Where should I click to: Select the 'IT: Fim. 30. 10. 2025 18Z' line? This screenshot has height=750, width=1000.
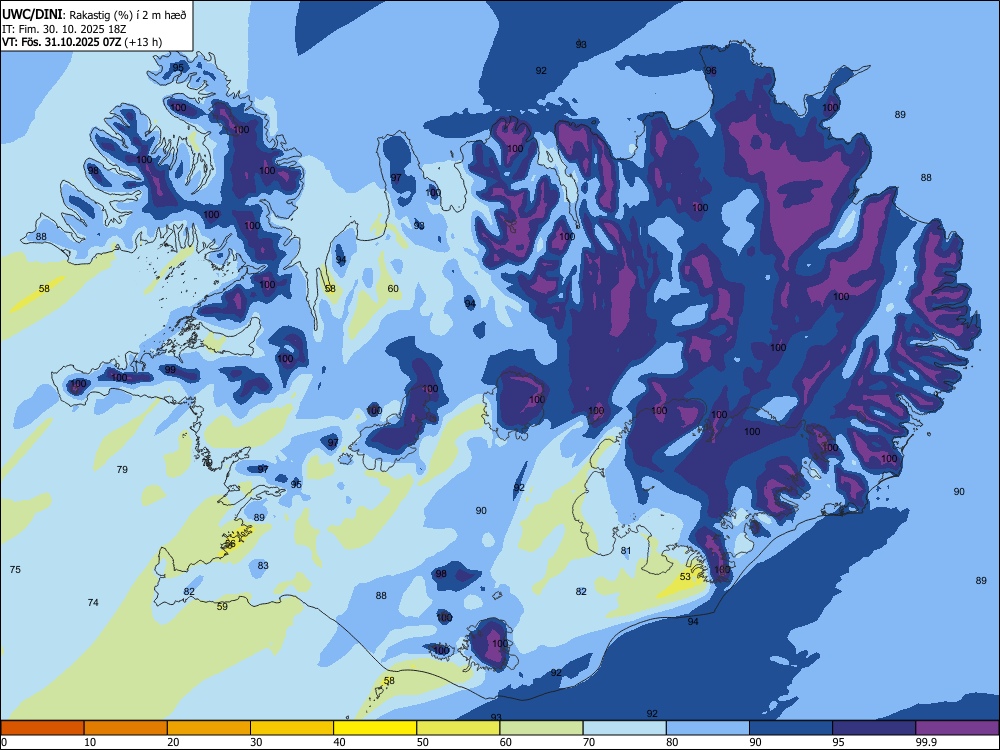64,29
